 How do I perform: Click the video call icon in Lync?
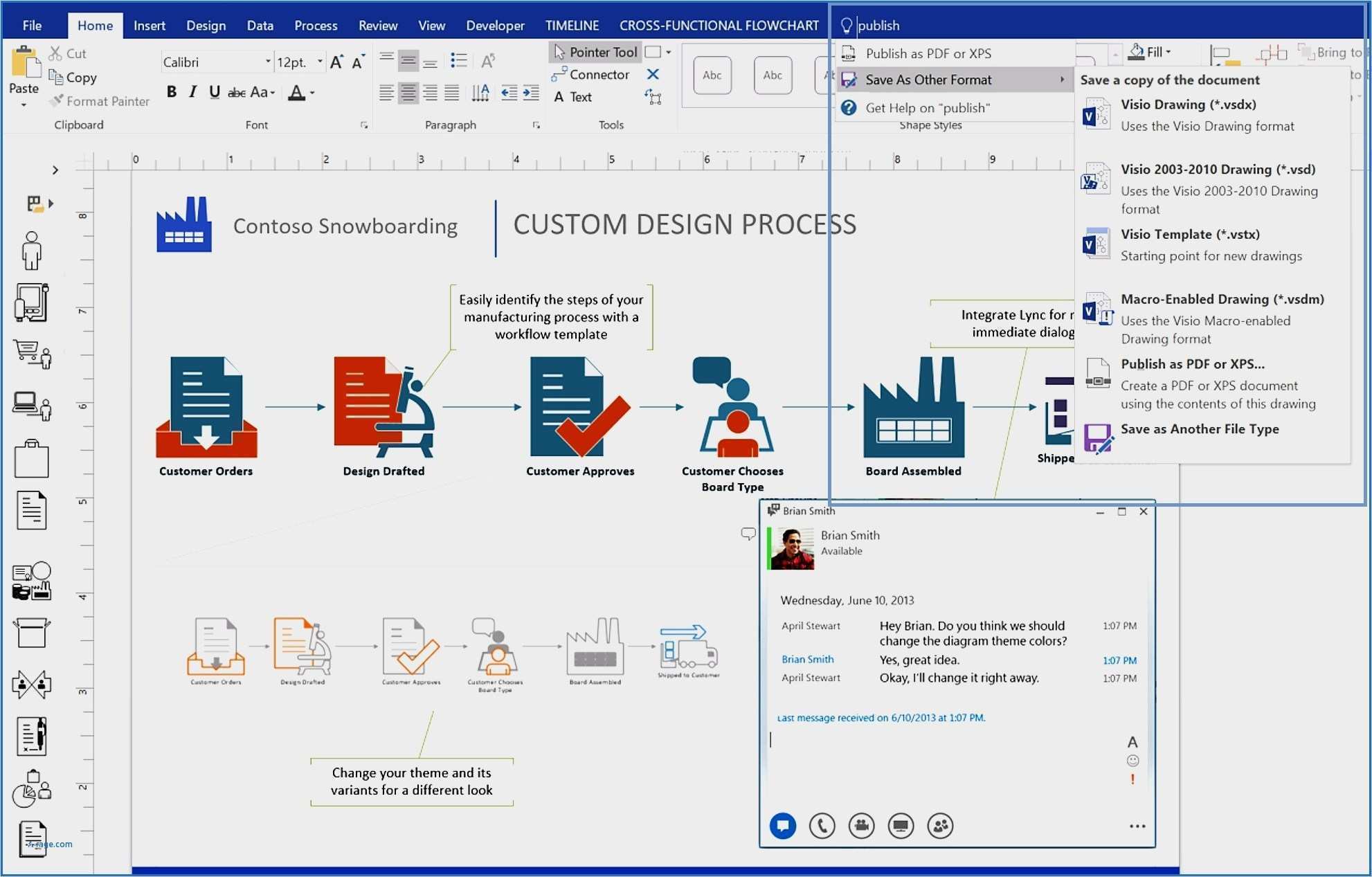pyautogui.click(x=861, y=825)
